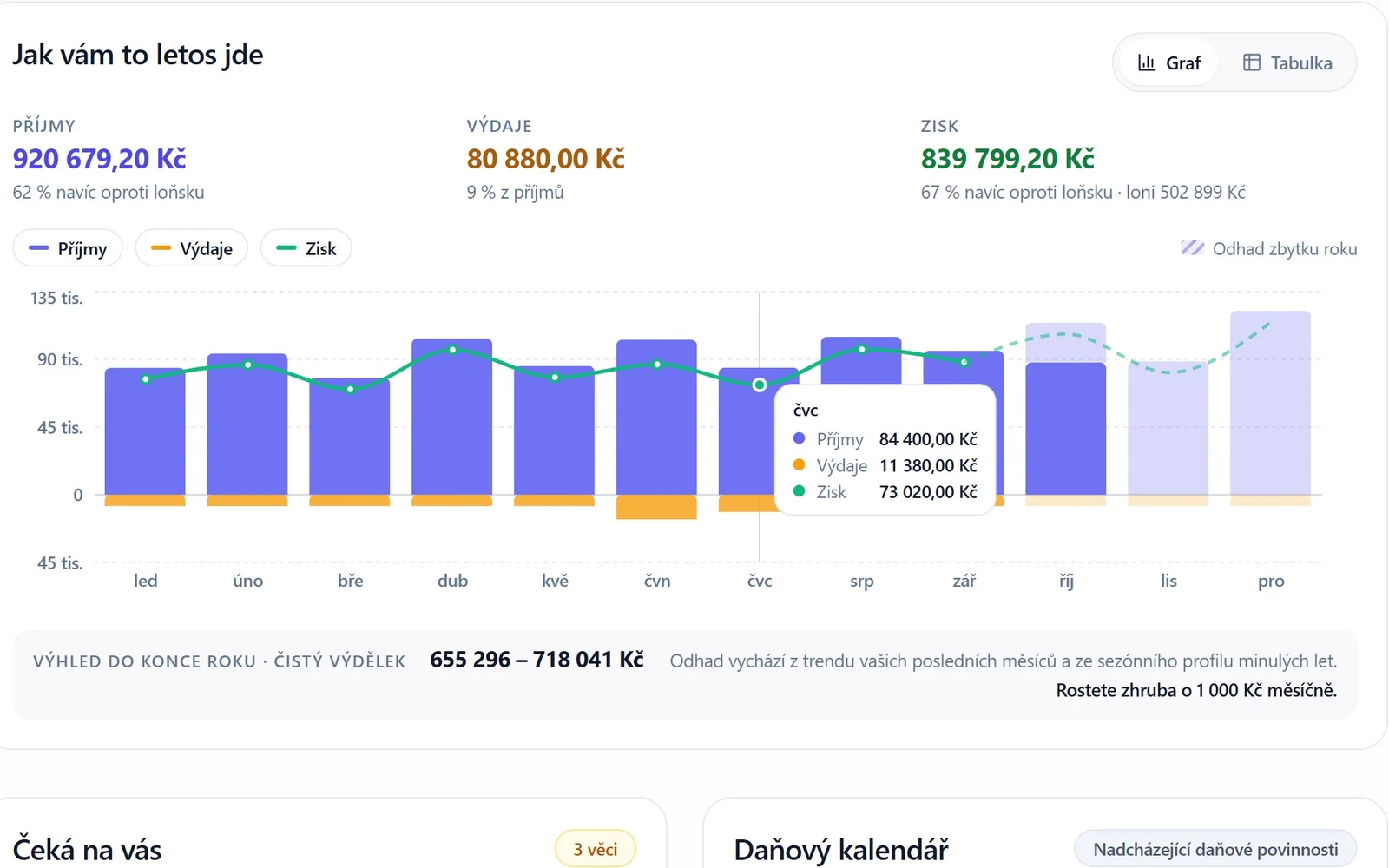Click the Příjmy 84 400,00 Kč tooltip row

click(885, 439)
